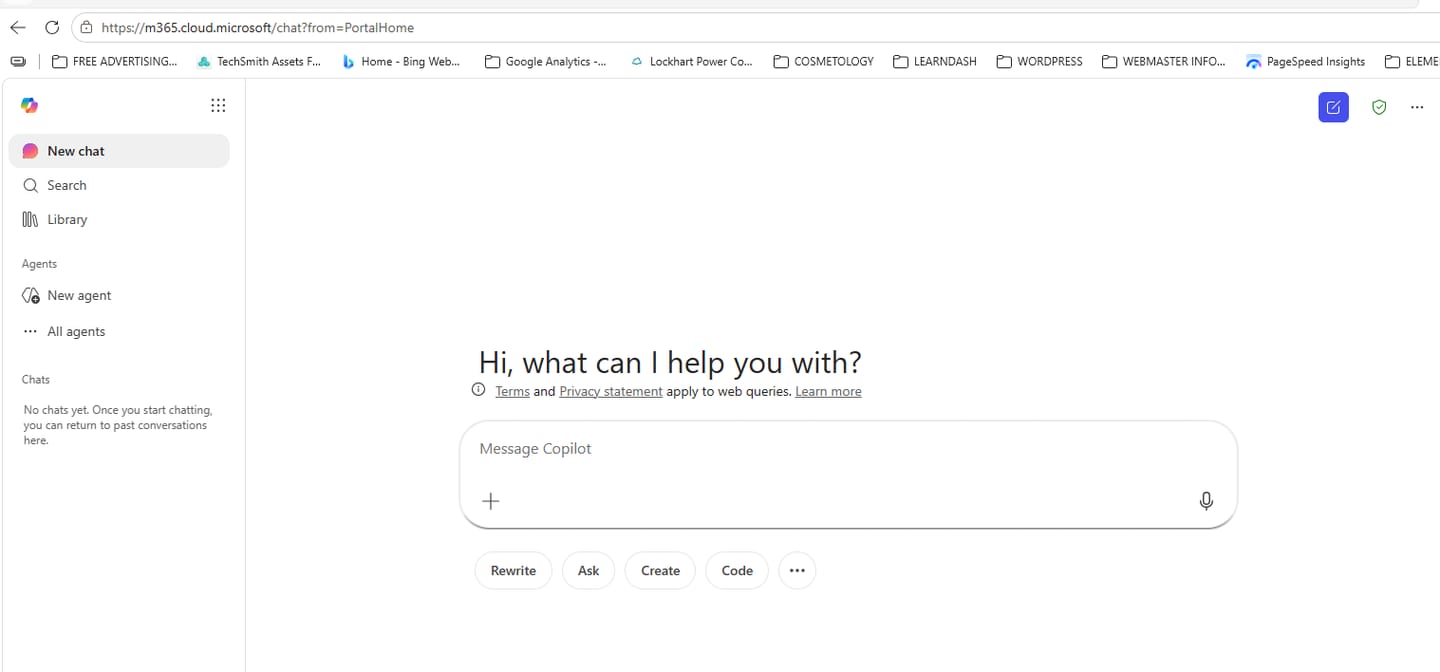
Task: Click the Agents section heading
Action: 39,264
